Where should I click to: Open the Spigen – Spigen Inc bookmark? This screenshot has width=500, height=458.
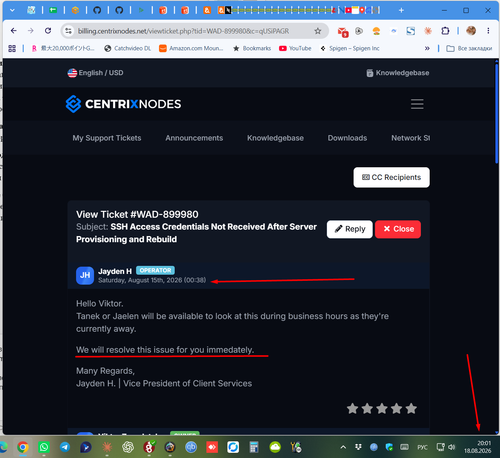point(350,48)
